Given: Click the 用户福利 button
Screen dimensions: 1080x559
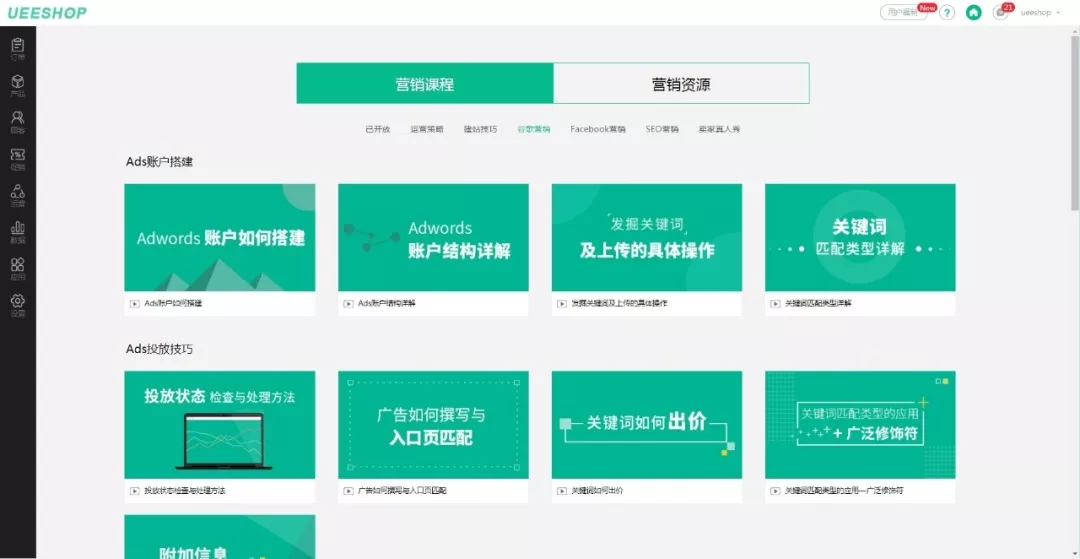Looking at the screenshot, I should pyautogui.click(x=902, y=13).
